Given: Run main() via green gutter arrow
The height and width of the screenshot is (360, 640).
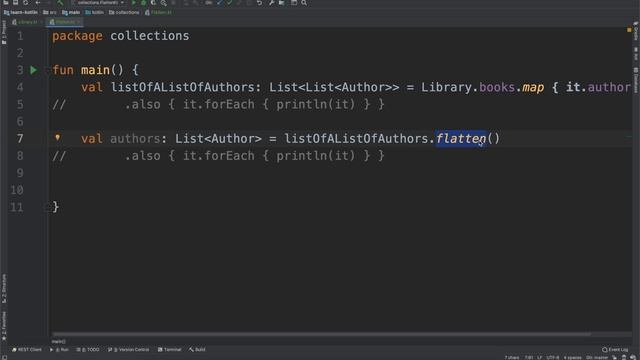Looking at the screenshot, I should coord(33,70).
